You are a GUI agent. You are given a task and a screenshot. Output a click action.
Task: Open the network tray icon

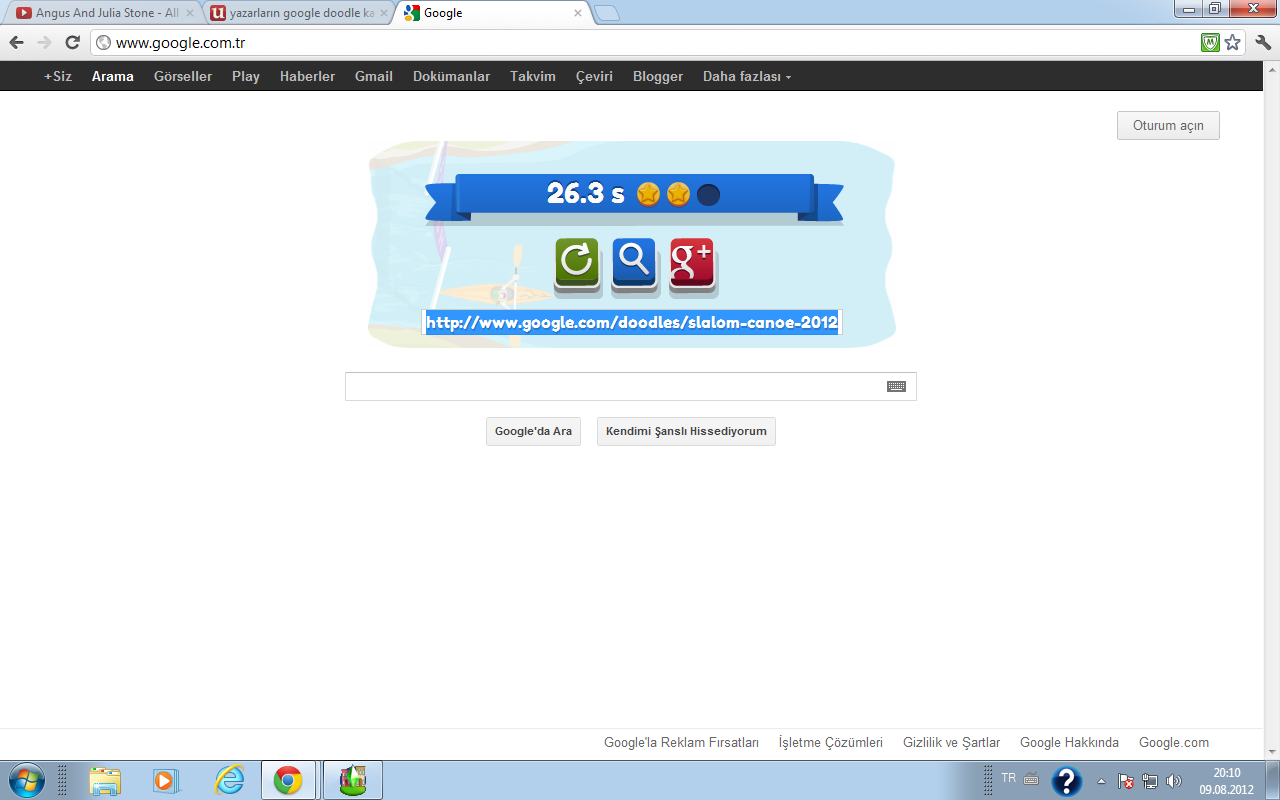(x=1150, y=781)
